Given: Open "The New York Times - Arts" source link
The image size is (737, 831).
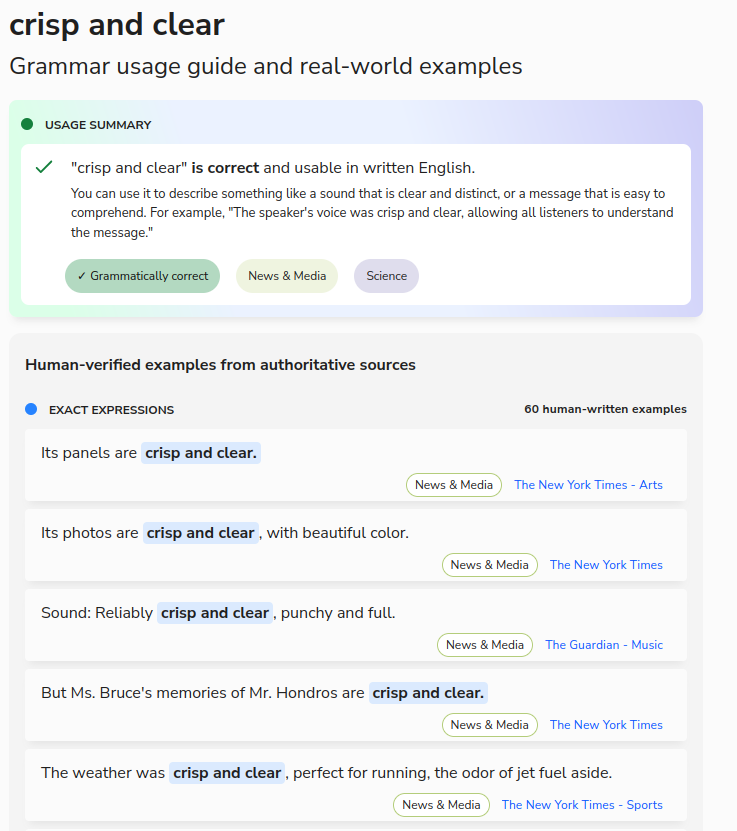Looking at the screenshot, I should pyautogui.click(x=588, y=485).
